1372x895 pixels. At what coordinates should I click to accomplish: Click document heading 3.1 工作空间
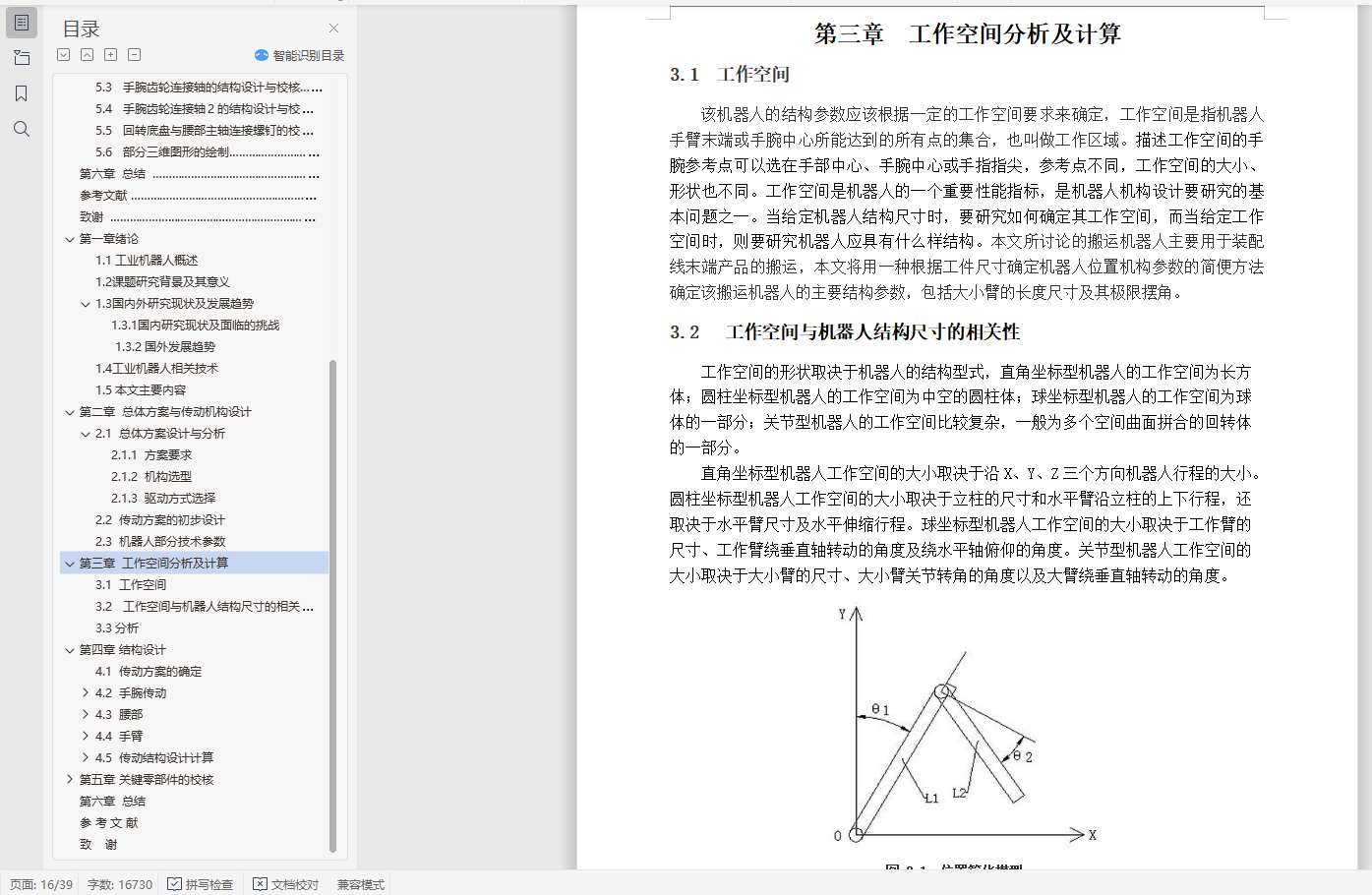[x=730, y=75]
